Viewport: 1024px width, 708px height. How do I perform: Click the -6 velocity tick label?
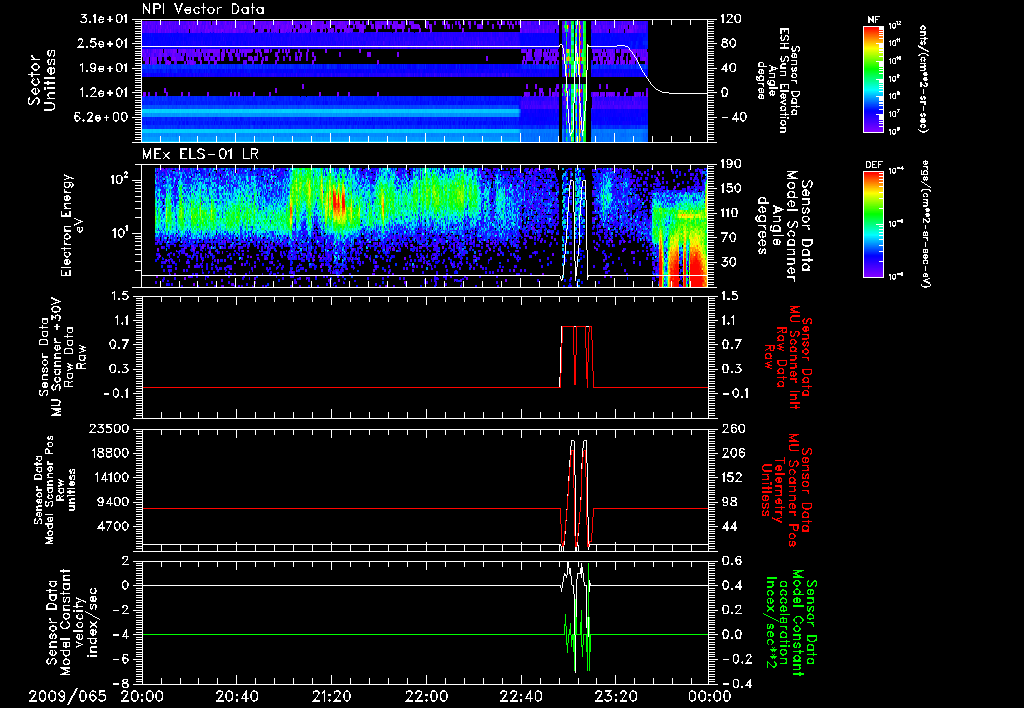pos(122,659)
